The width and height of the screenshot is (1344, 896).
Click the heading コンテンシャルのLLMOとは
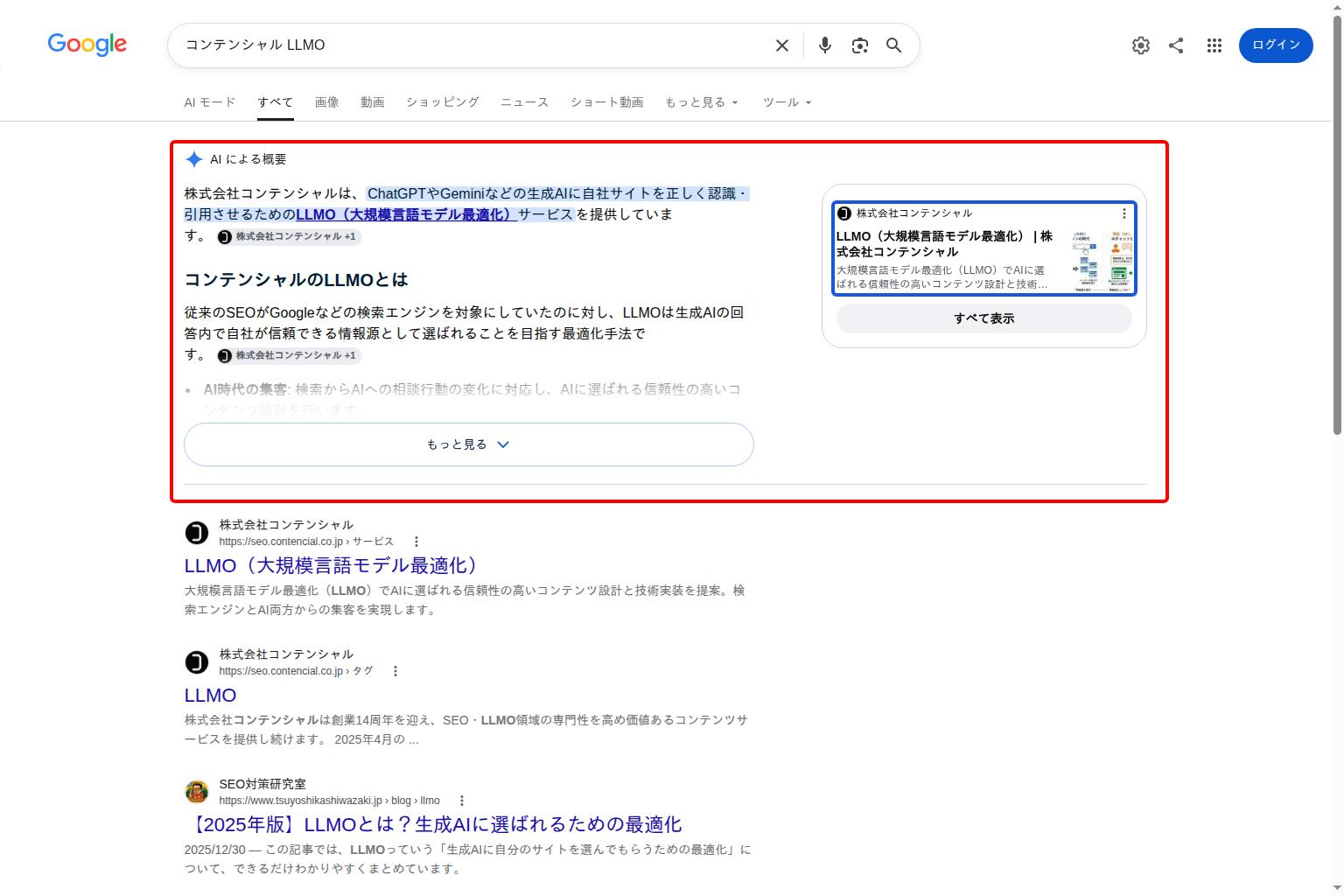(296, 280)
